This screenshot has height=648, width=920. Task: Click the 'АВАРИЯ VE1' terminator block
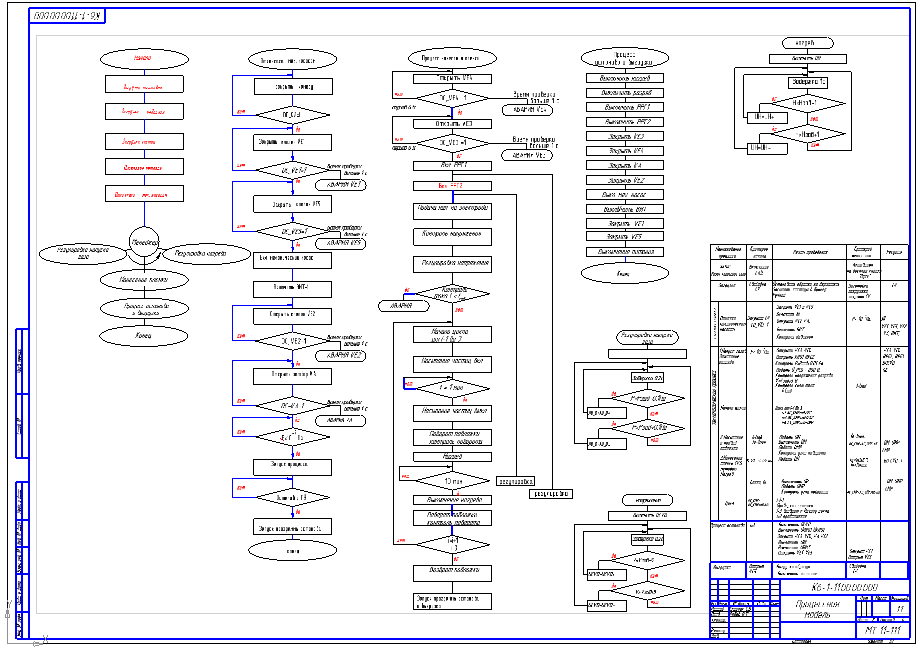340,185
